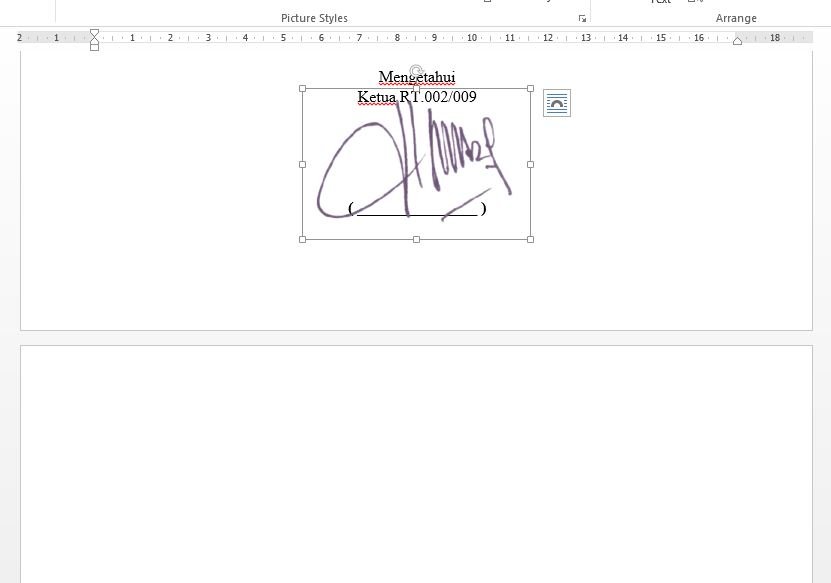Click the top-right resize handle of the picture
This screenshot has height=583, width=831.
pyautogui.click(x=530, y=89)
